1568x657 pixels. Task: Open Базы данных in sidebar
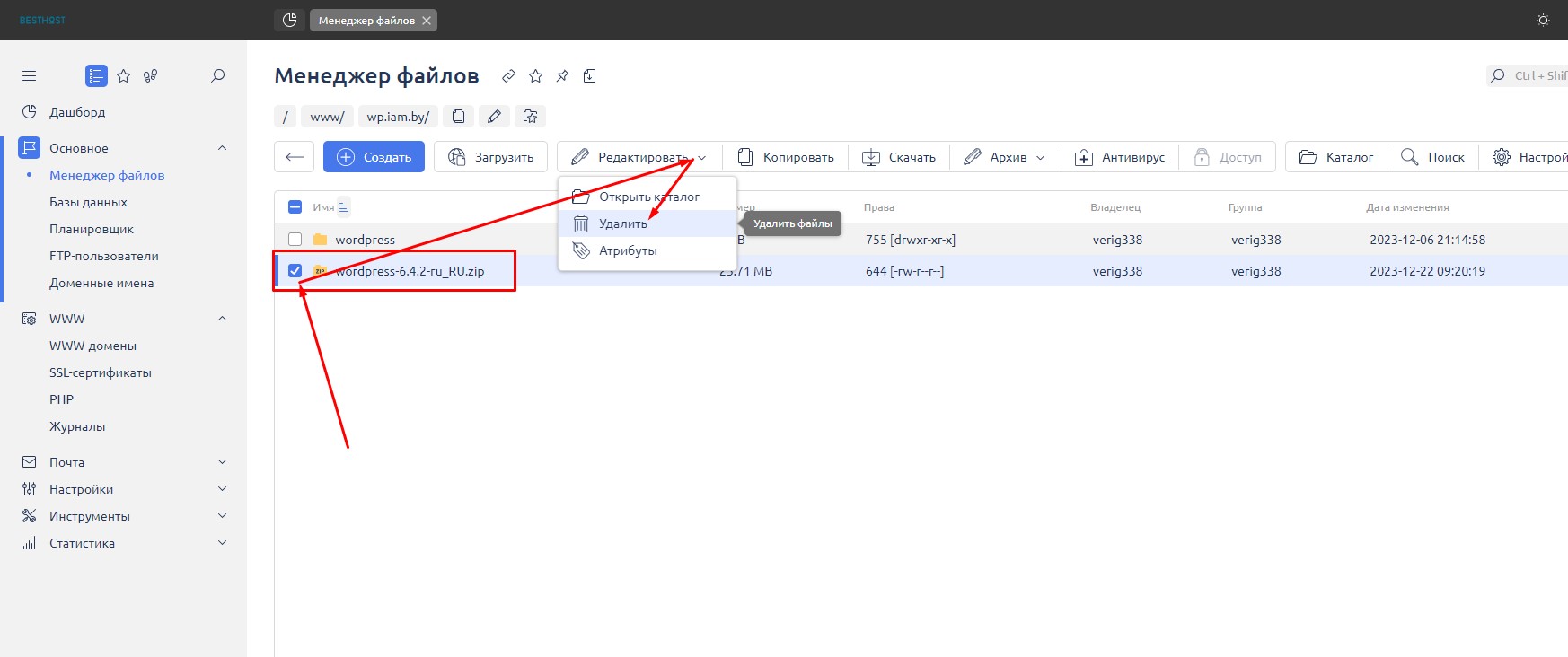tap(88, 202)
